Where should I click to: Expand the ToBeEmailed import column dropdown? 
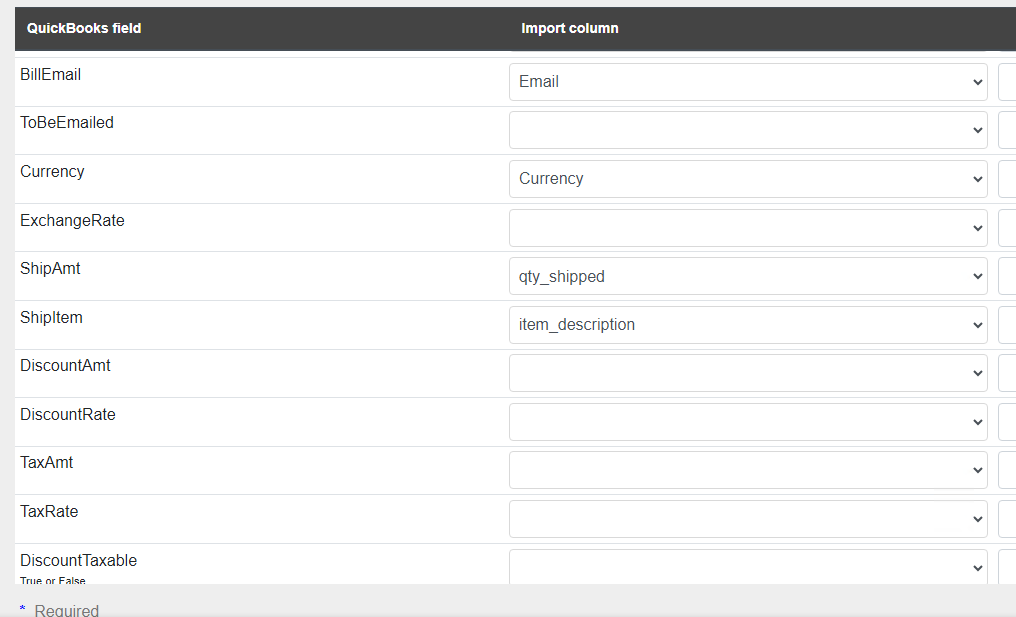(748, 130)
